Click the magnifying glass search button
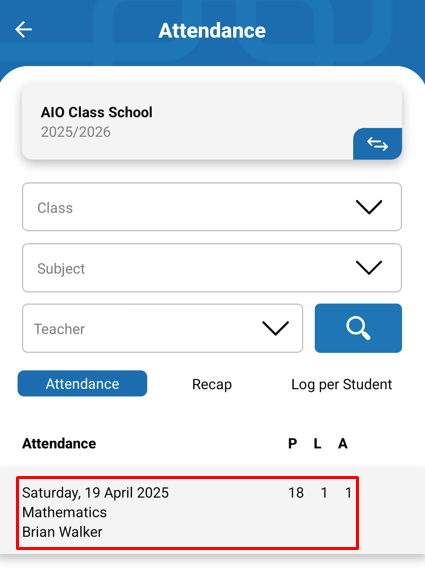The width and height of the screenshot is (425, 587). pos(358,328)
